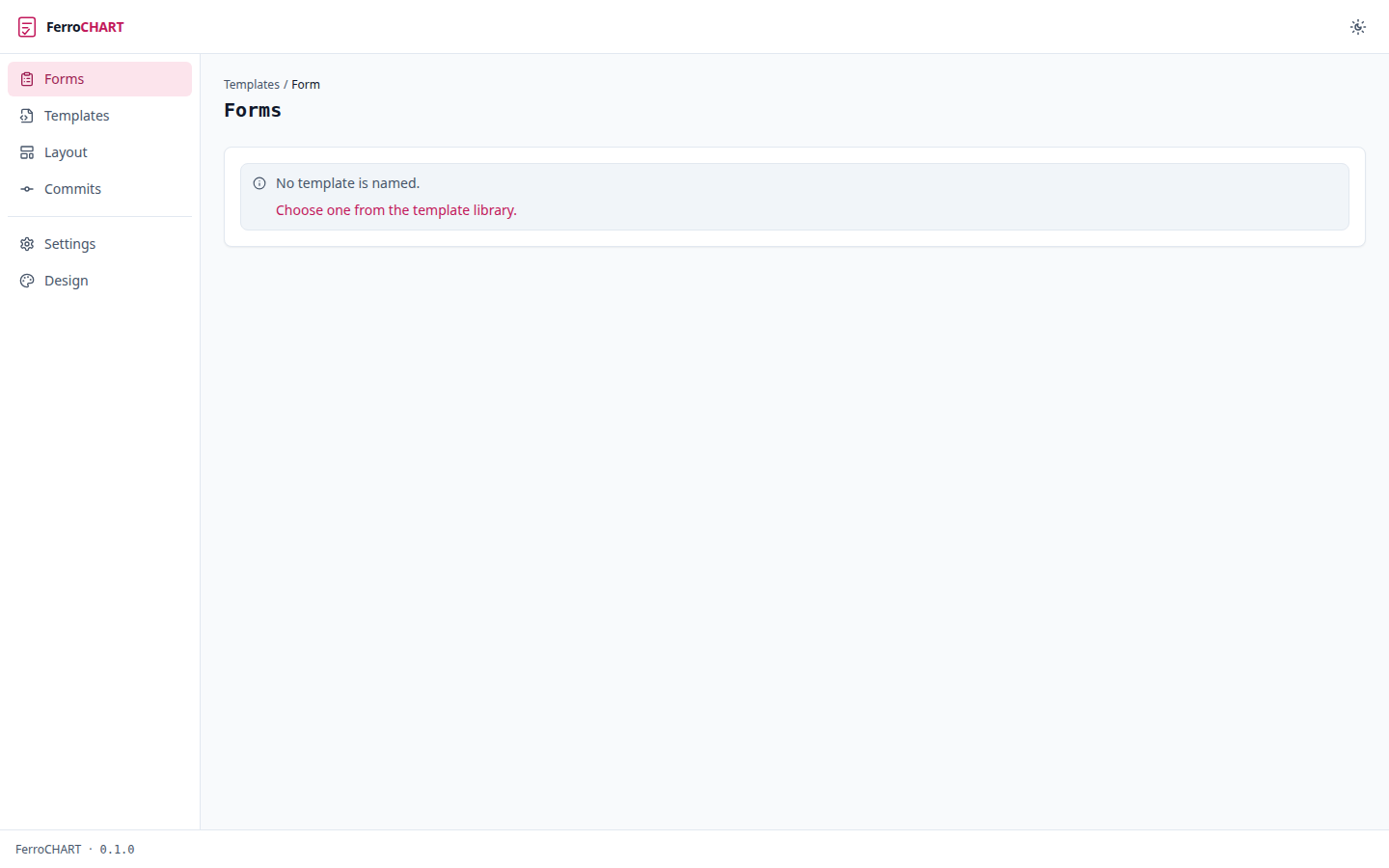Click the Forms clipboard icon in sidebar
Image resolution: width=1389 pixels, height=868 pixels.
point(27,79)
